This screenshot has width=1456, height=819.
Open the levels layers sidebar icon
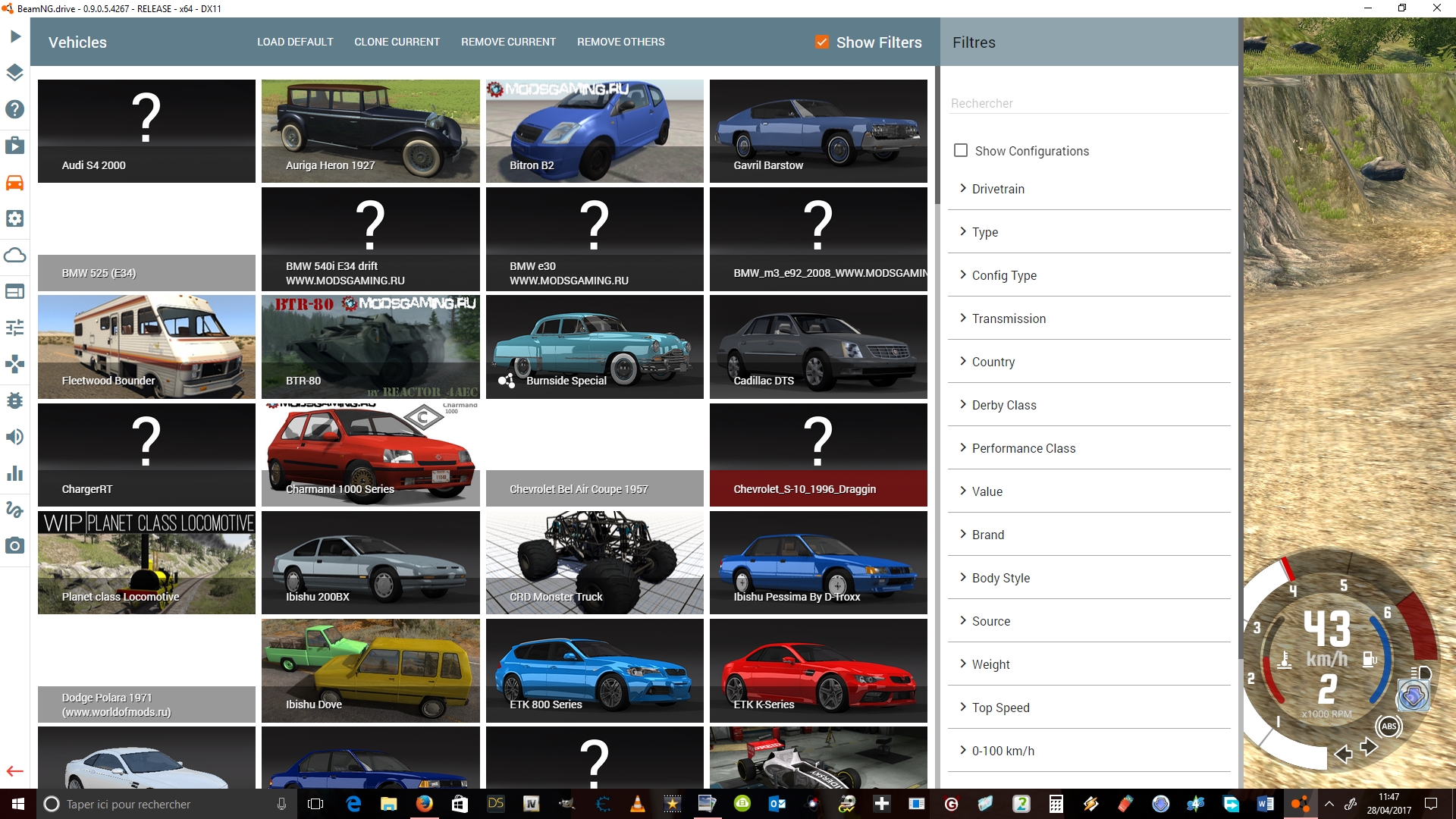point(15,73)
